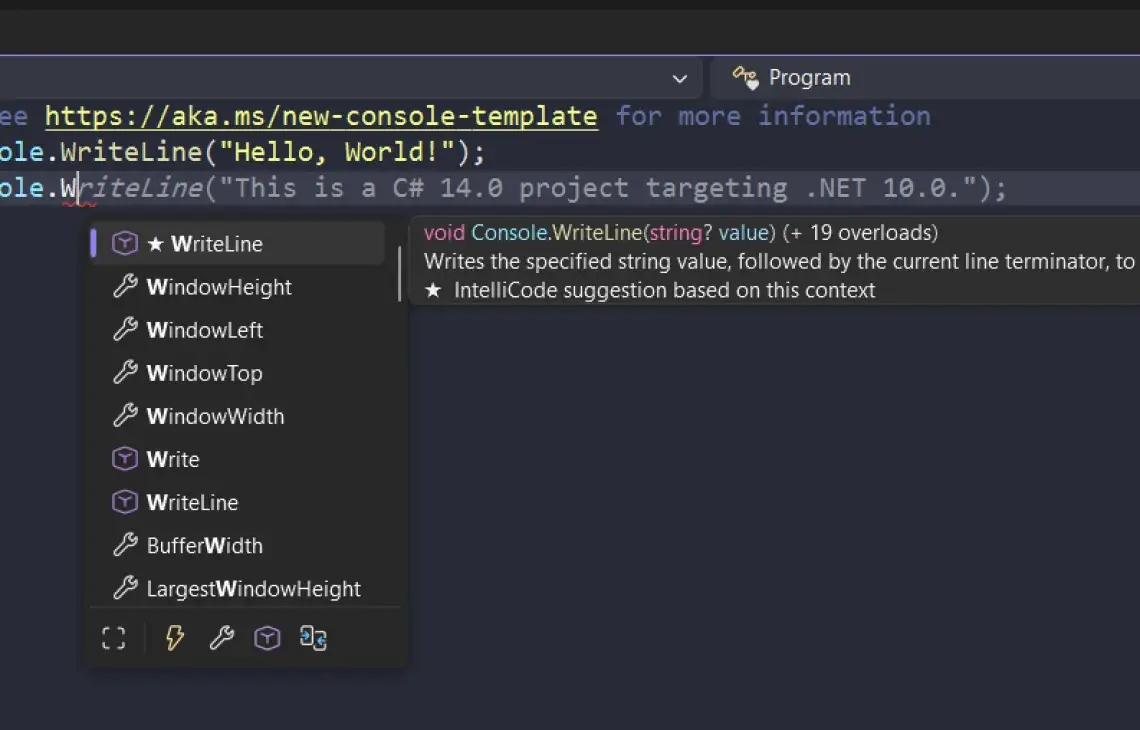Open the navigation bar dropdown chevron
Screen dimensions: 1140x730
pos(680,79)
